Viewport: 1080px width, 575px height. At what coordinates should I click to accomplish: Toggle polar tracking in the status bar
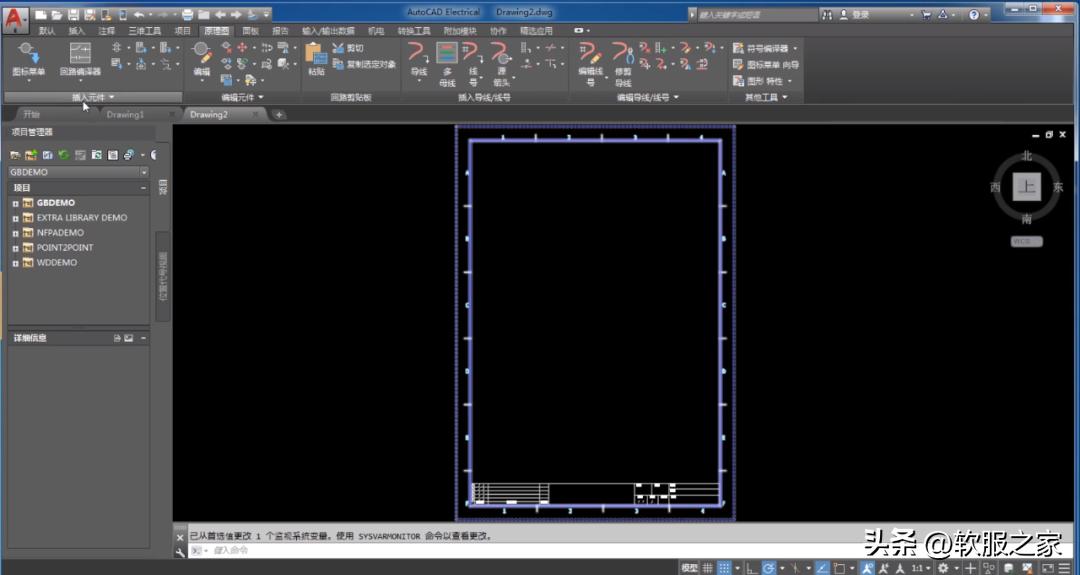pyautogui.click(x=769, y=568)
